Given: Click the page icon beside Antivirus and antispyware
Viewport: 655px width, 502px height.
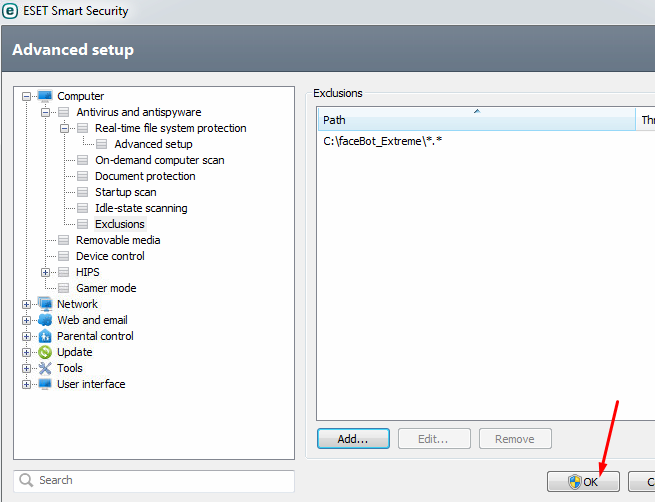Looking at the screenshot, I should tap(63, 112).
